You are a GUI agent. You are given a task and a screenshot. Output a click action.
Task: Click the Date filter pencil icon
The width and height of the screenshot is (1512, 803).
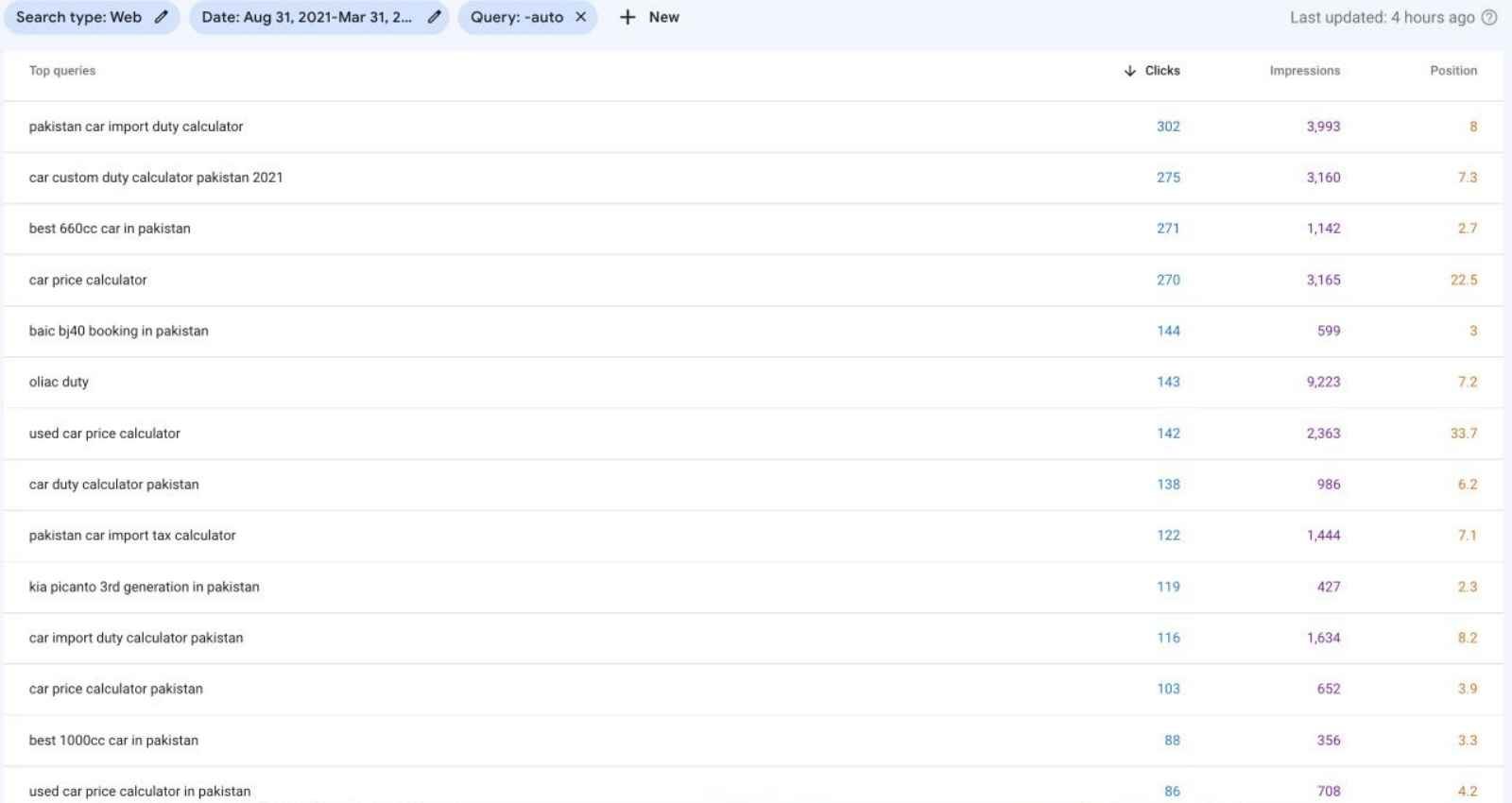[434, 17]
